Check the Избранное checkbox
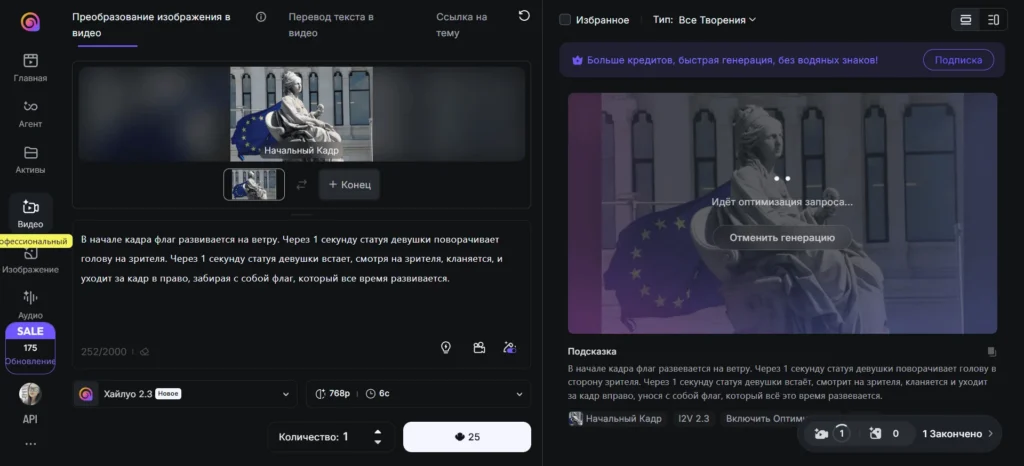Screen dimensions: 1024x466 click(565, 20)
